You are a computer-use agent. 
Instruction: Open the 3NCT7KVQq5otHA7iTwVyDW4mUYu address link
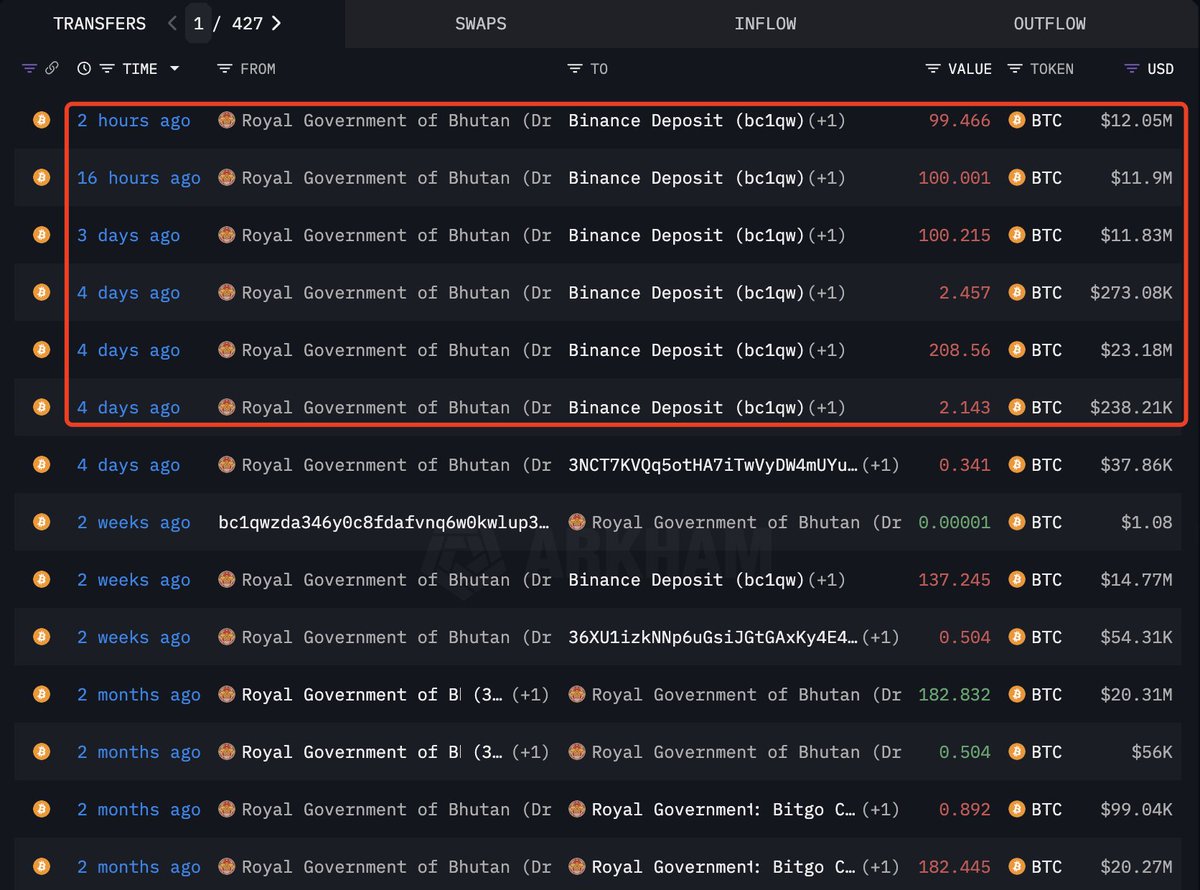pyautogui.click(x=713, y=465)
